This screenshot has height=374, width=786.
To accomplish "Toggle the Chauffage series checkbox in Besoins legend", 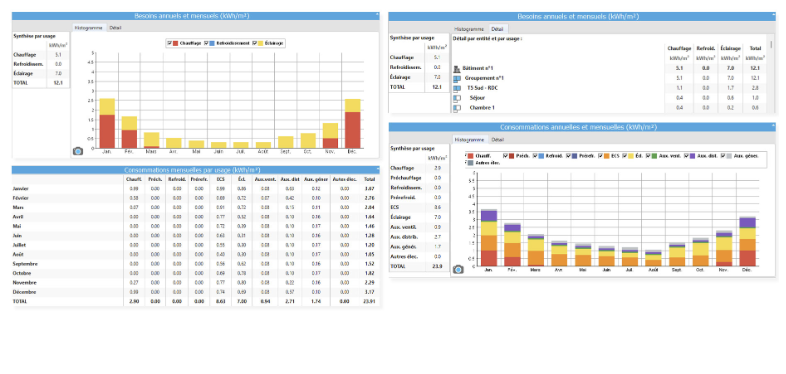I will [169, 44].
